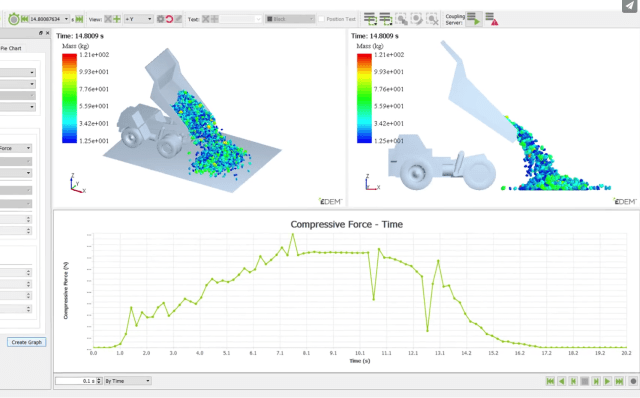Click the dashed-box group selection icon

[x=401, y=19]
